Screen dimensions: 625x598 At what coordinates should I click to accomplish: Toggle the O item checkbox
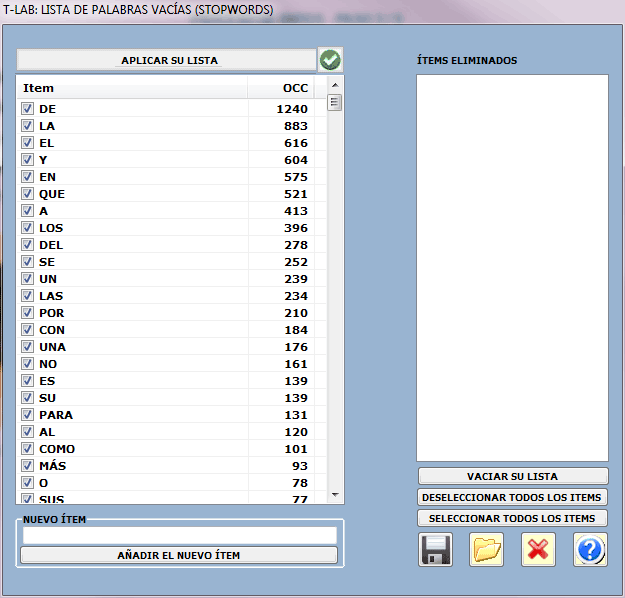click(28, 483)
